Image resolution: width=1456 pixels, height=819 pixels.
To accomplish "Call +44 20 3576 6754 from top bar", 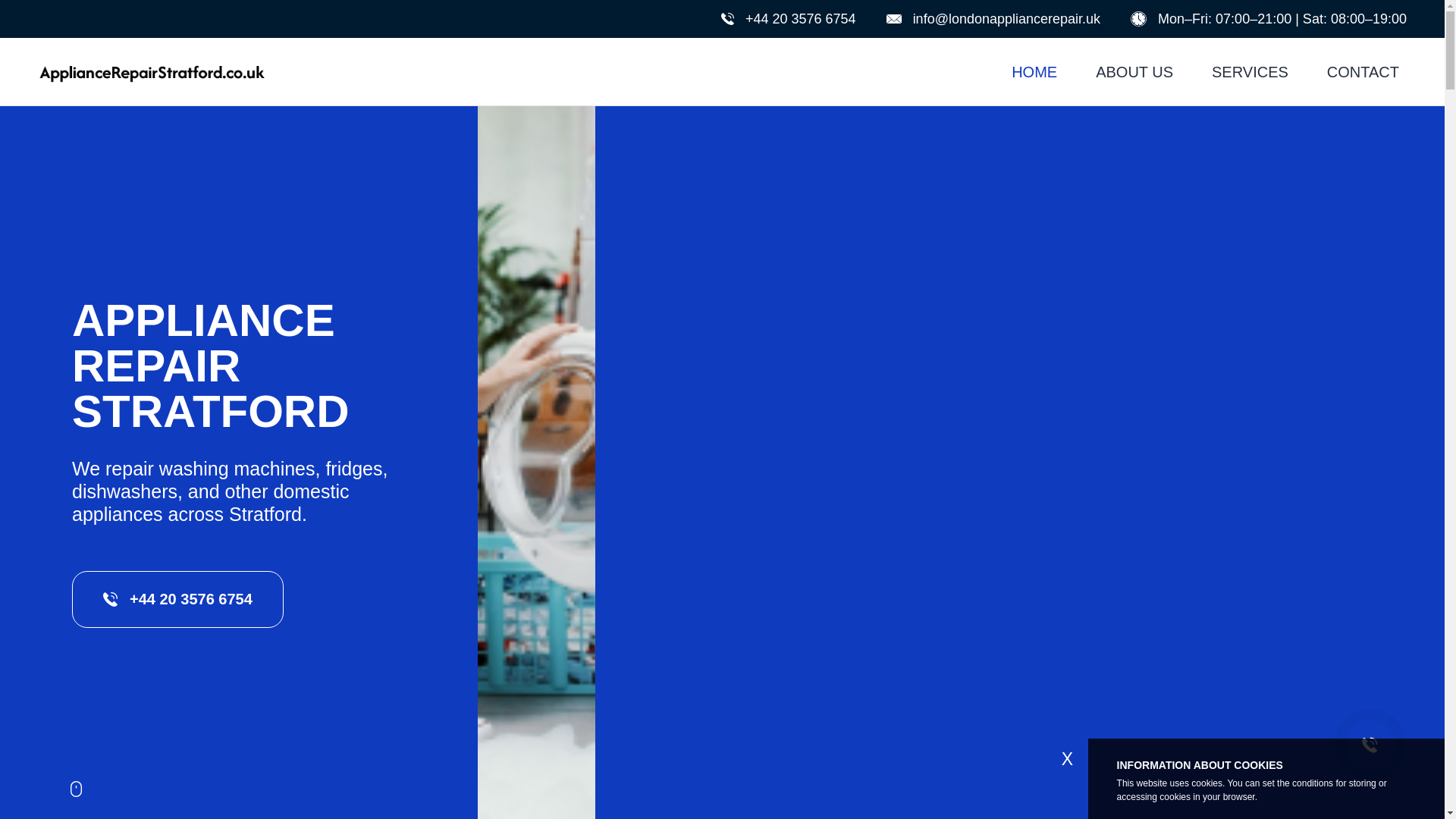I will pos(800,19).
